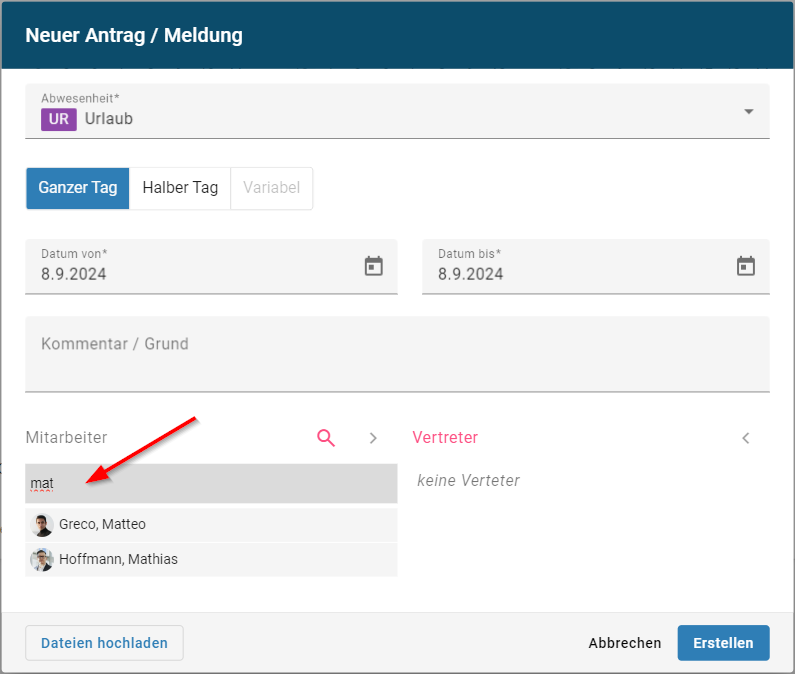Click the employee search field containing mat

point(211,484)
